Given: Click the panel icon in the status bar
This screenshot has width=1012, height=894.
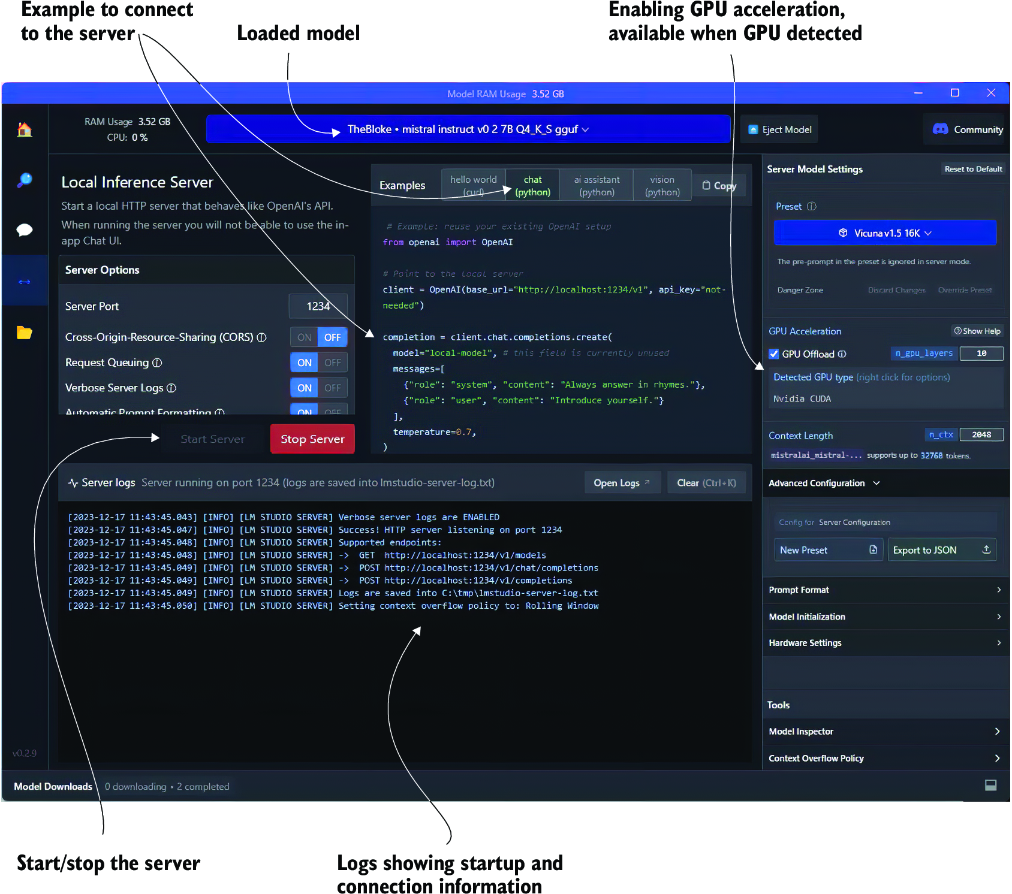Looking at the screenshot, I should coord(991,786).
